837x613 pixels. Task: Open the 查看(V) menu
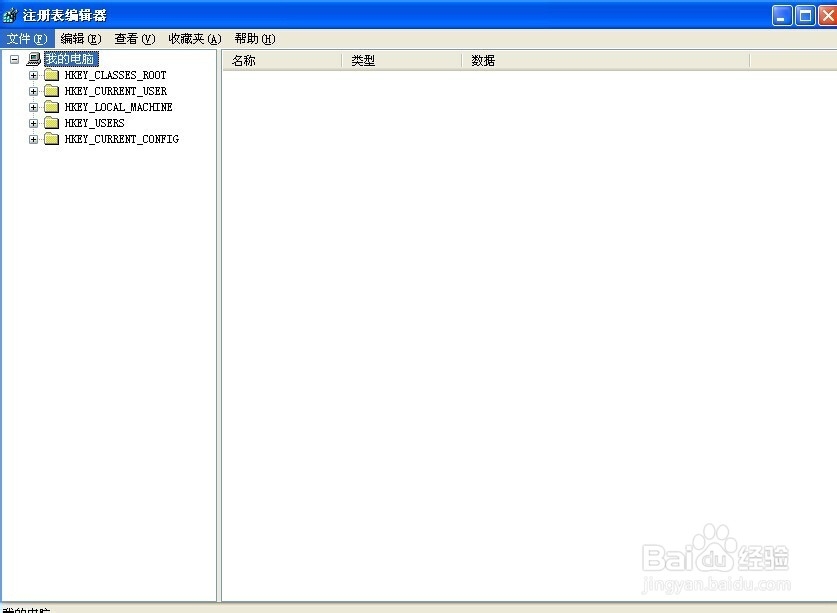coord(135,39)
